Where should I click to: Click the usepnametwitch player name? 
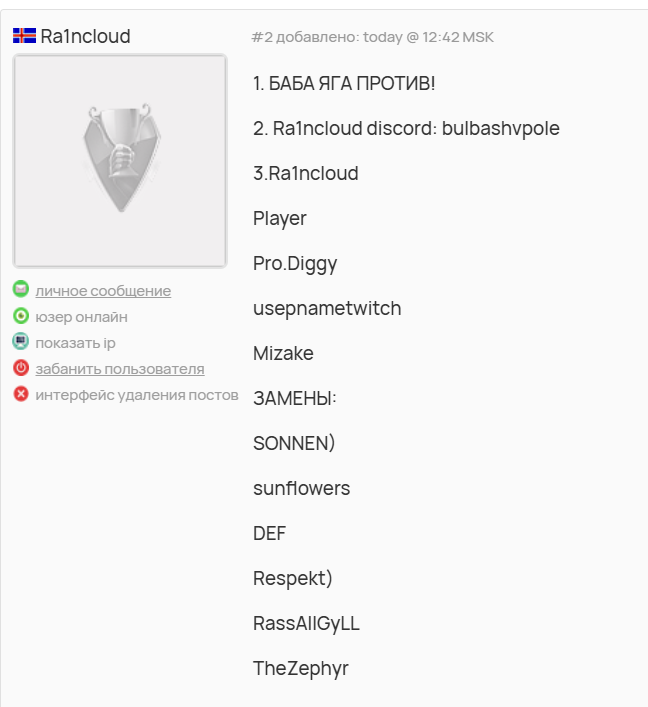[327, 309]
